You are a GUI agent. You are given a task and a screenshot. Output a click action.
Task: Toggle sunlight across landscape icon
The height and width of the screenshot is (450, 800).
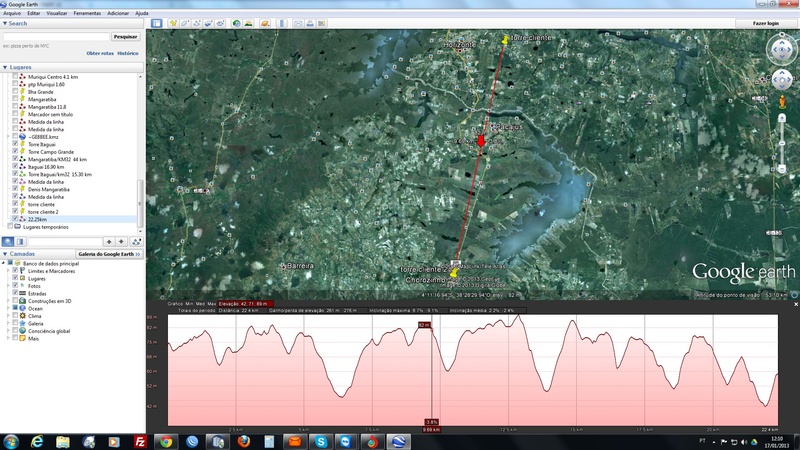pos(248,23)
